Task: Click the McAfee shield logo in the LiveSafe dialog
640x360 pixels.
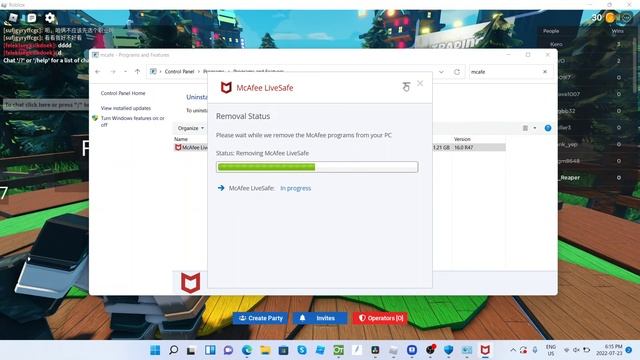Action: pyautogui.click(x=226, y=87)
